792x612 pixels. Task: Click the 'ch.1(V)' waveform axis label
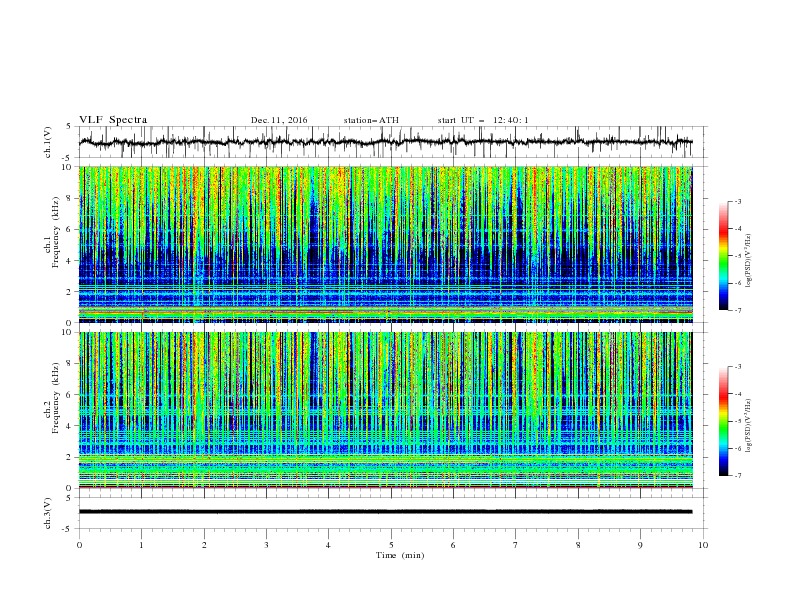coord(48,142)
